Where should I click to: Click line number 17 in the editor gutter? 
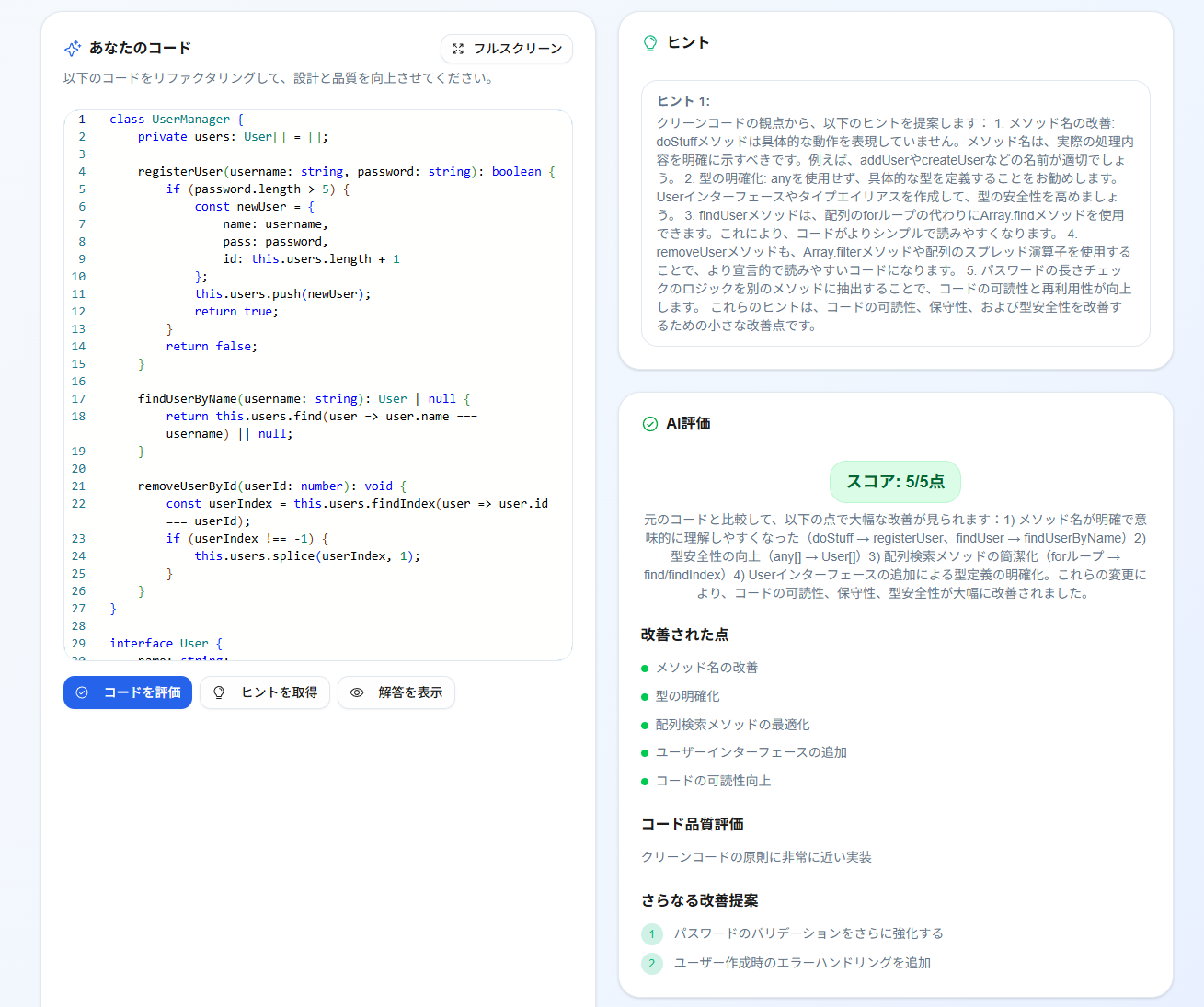[78, 399]
